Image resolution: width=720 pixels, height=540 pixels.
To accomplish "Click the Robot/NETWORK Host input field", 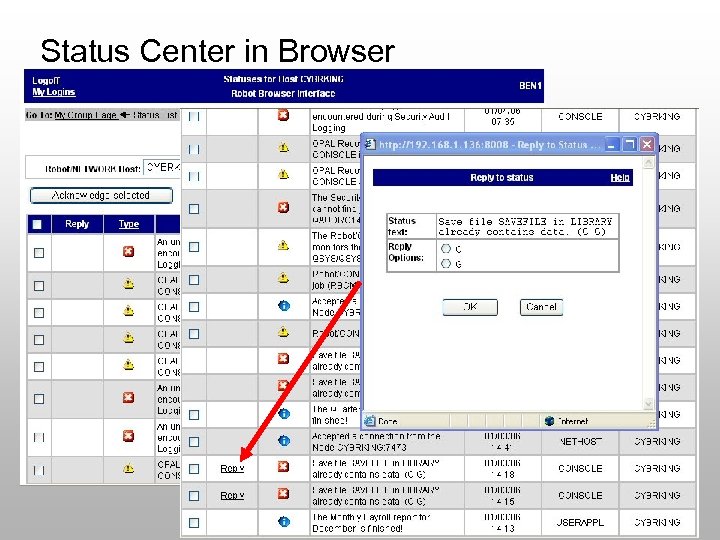I will tap(162, 168).
